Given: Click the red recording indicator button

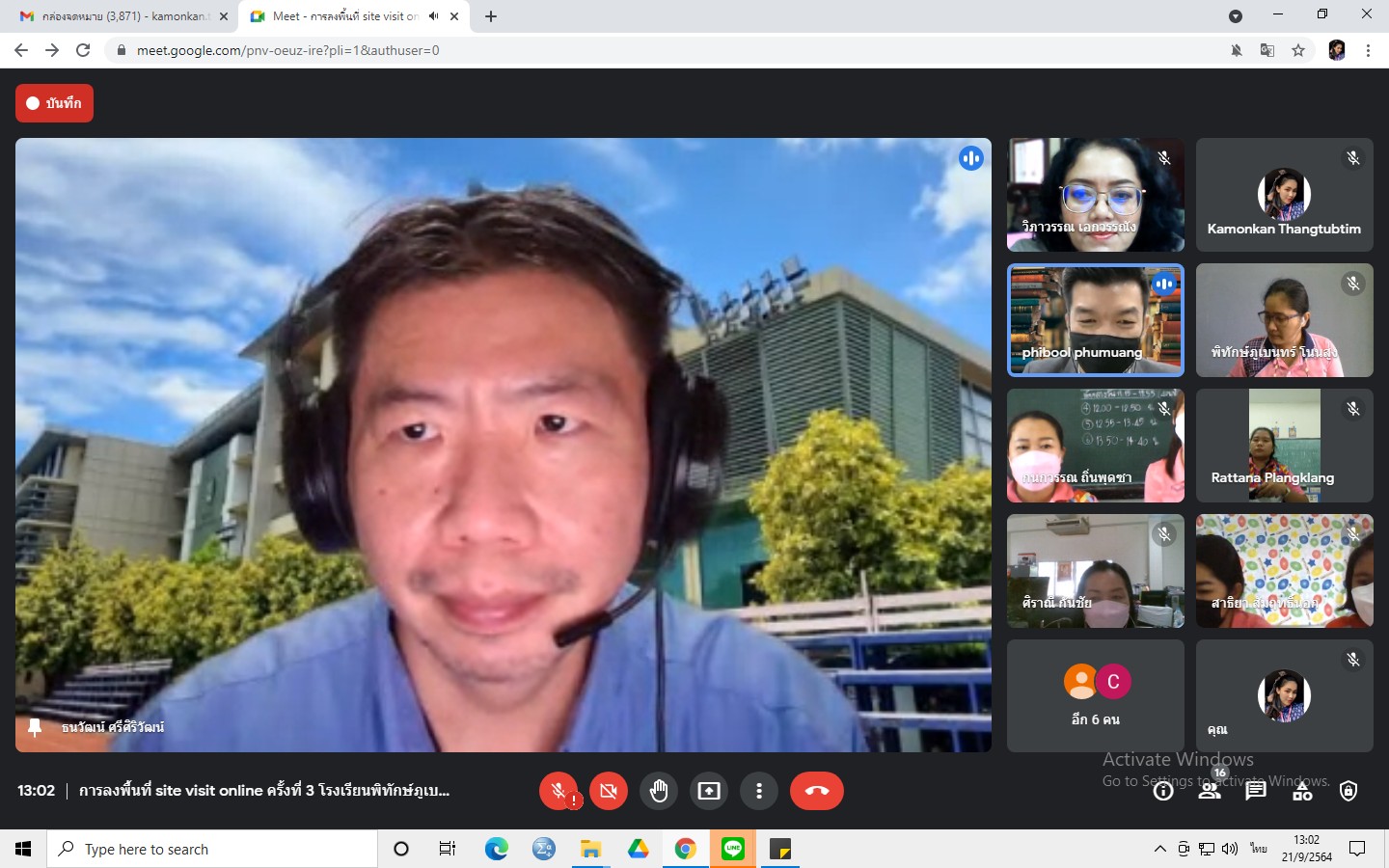Looking at the screenshot, I should tap(54, 103).
